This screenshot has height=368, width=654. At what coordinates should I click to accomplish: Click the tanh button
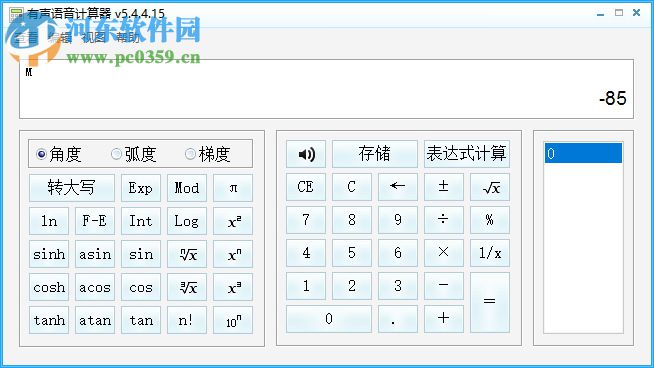[49, 320]
